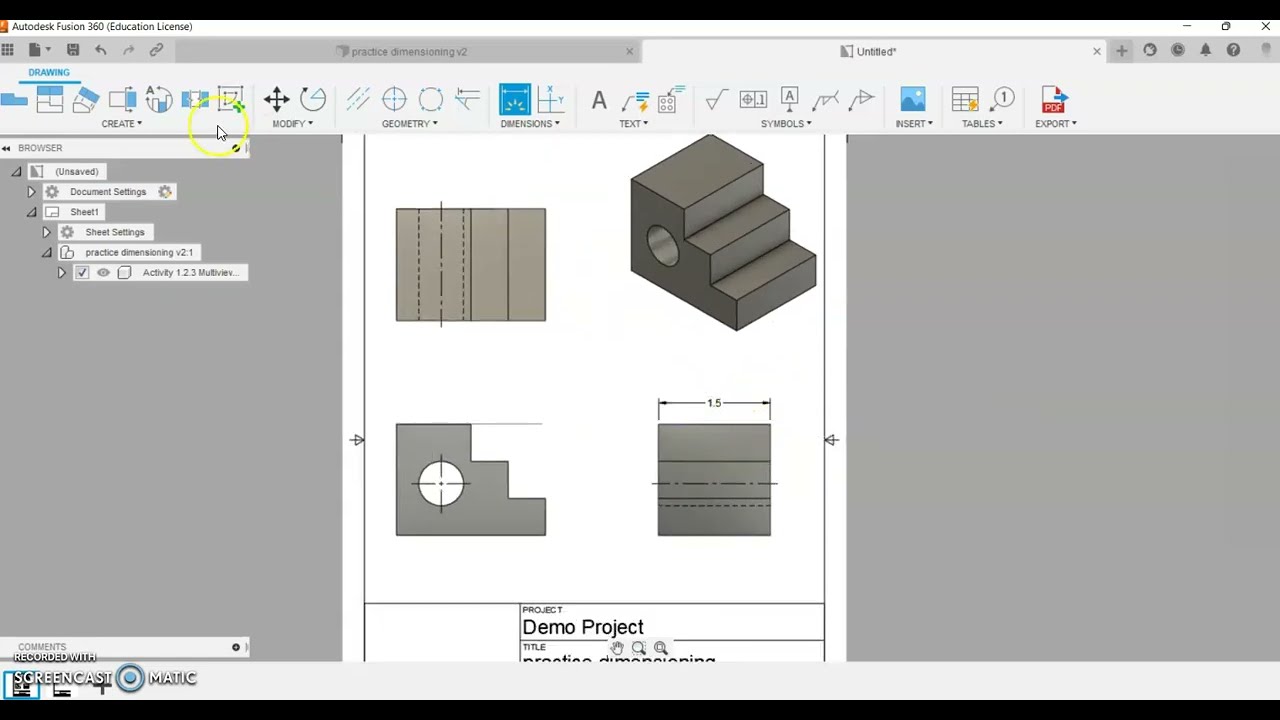Open the CREATE dropdown
Screen dimensions: 1280x720
122,124
